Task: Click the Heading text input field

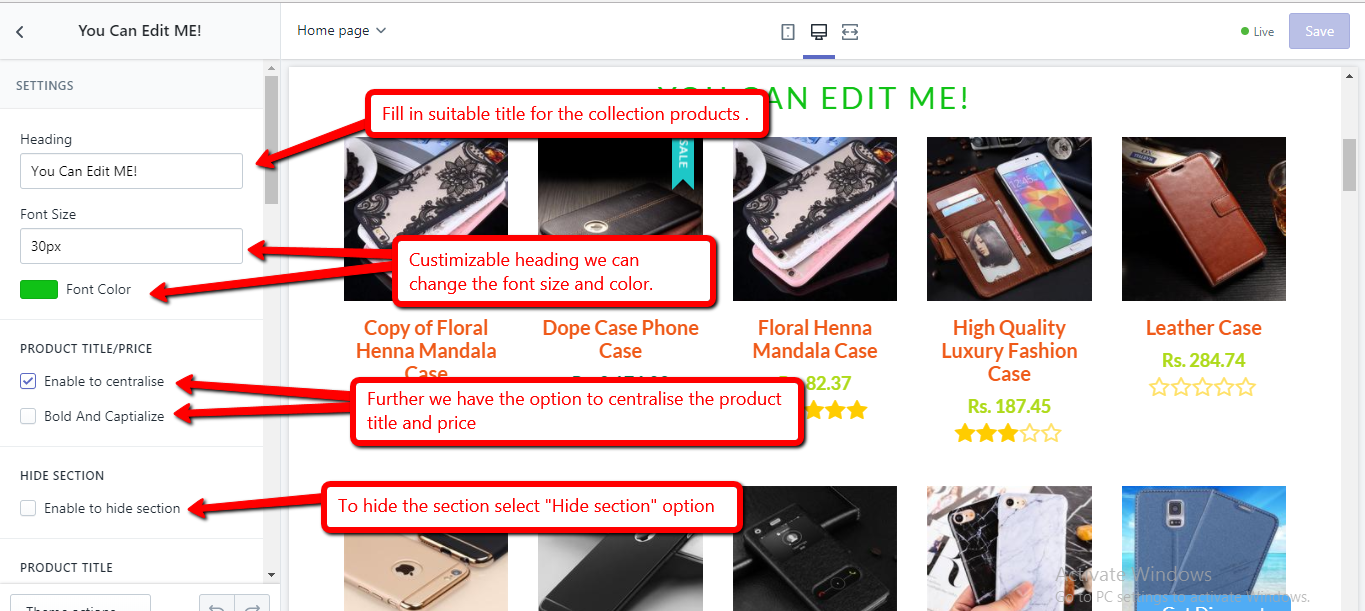Action: tap(131, 171)
